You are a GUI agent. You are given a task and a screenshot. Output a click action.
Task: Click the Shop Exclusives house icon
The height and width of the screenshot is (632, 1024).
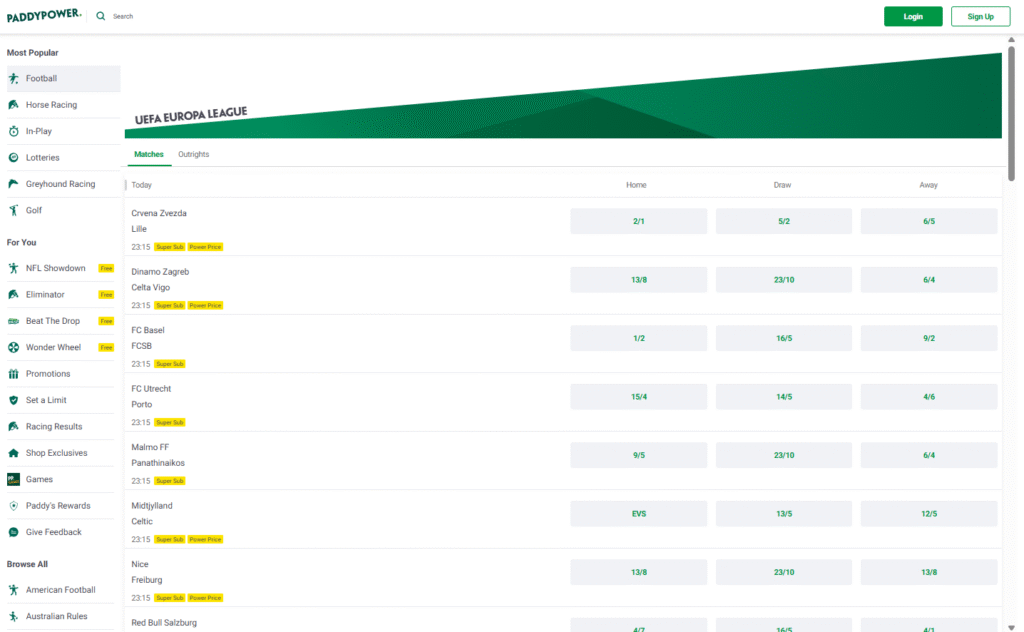[14, 453]
